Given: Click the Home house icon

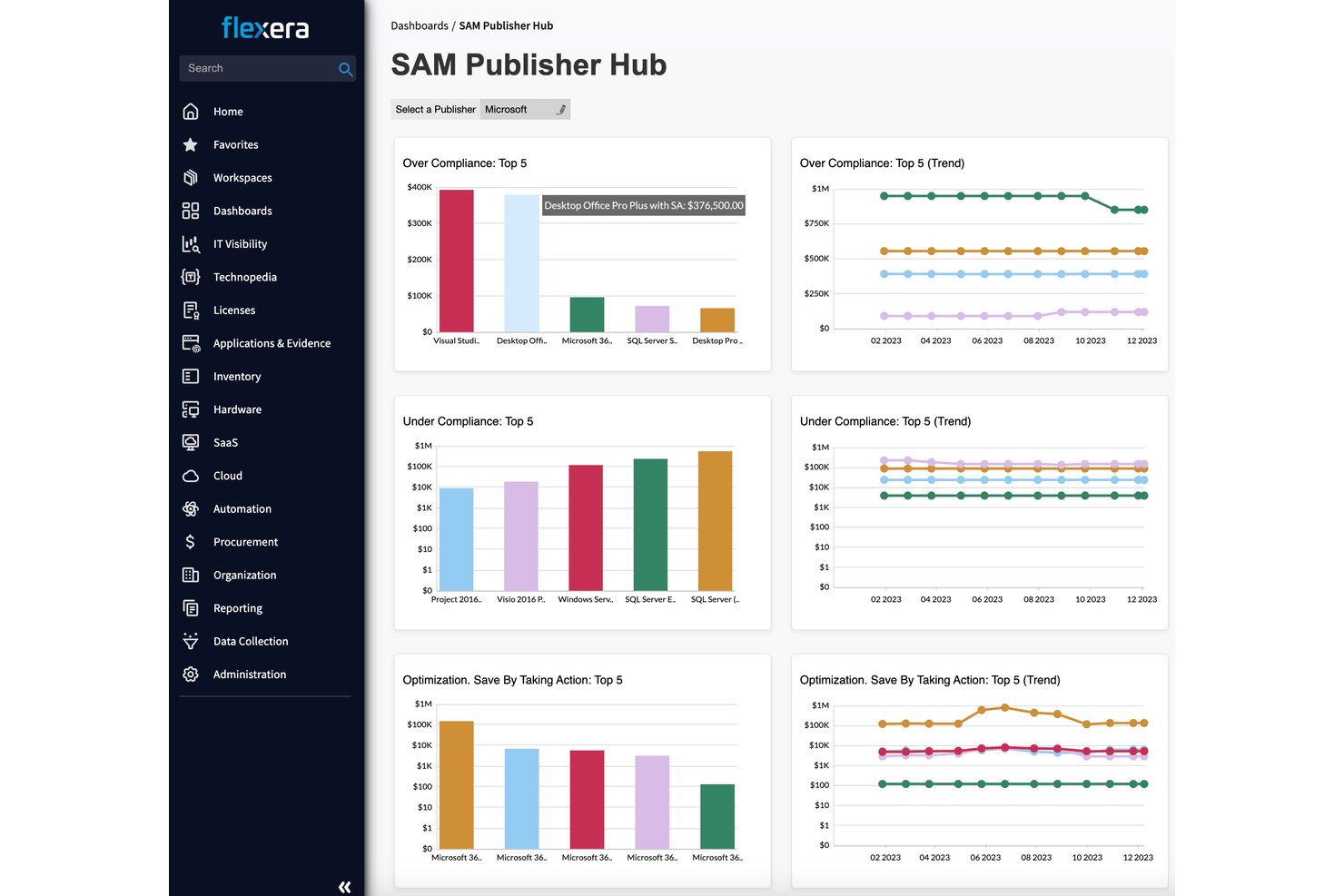Looking at the screenshot, I should click(x=191, y=112).
